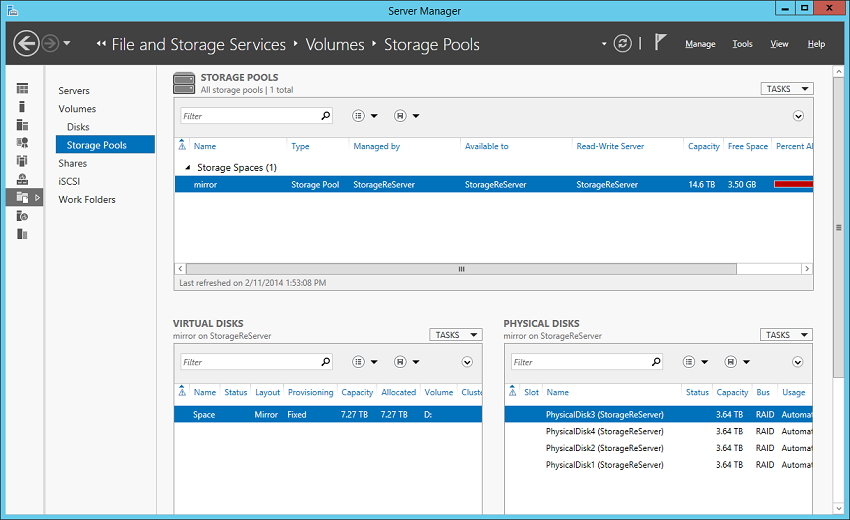Open the Storage Pools TASKS dropdown
Image resolution: width=850 pixels, height=520 pixels.
[x=787, y=89]
